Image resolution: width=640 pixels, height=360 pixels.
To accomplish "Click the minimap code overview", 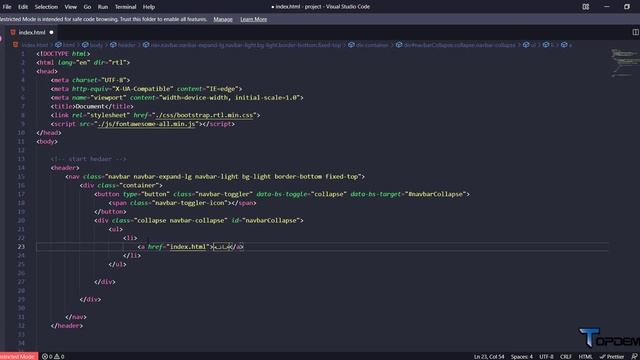I will [624, 63].
